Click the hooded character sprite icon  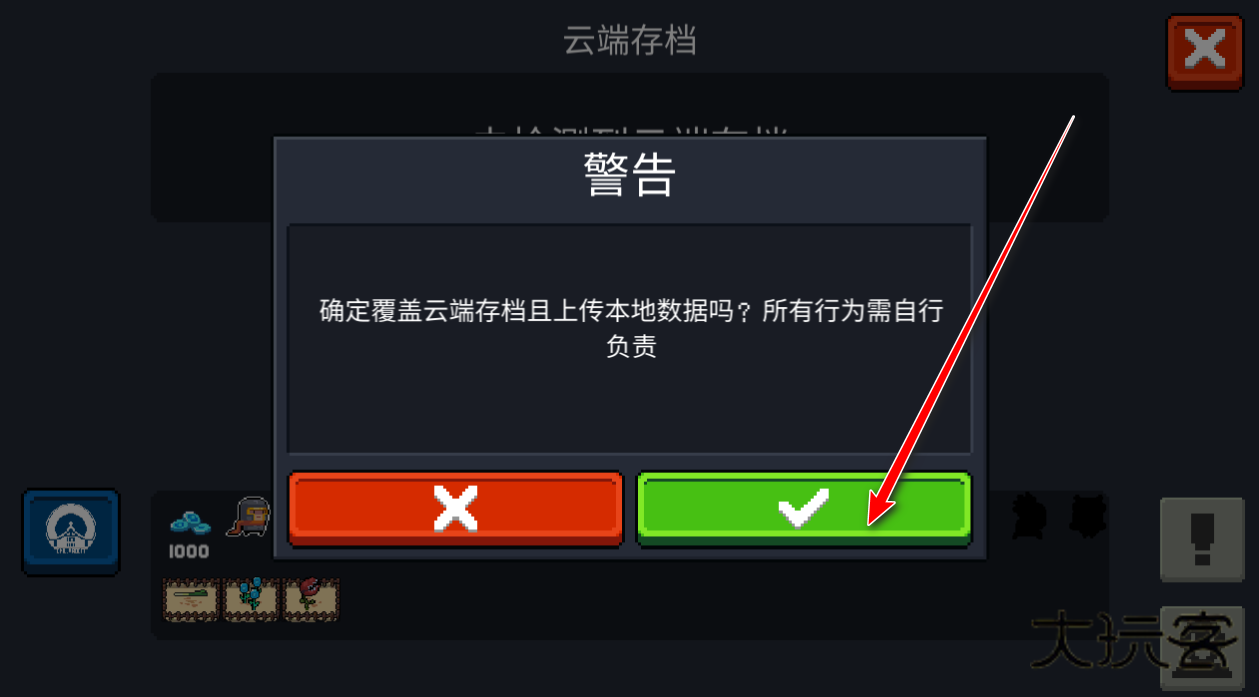pyautogui.click(x=248, y=517)
